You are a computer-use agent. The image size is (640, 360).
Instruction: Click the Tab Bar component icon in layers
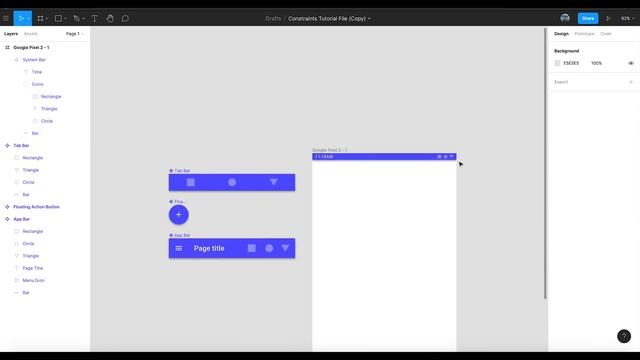pos(7,146)
